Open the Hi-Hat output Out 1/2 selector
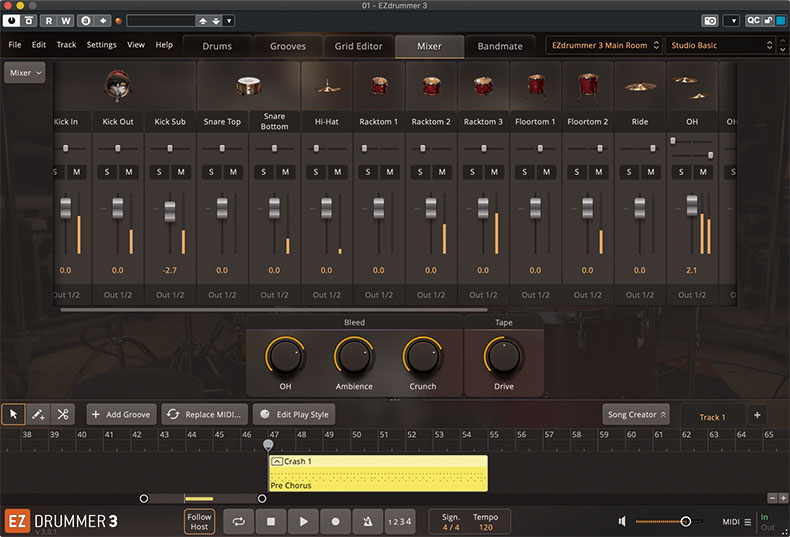Image resolution: width=790 pixels, height=537 pixels. click(x=327, y=295)
